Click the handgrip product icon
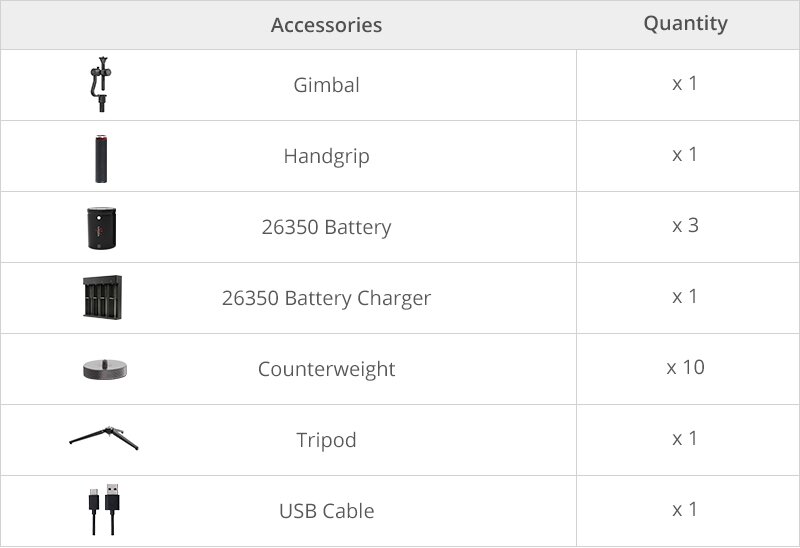This screenshot has width=800, height=548. 102,158
